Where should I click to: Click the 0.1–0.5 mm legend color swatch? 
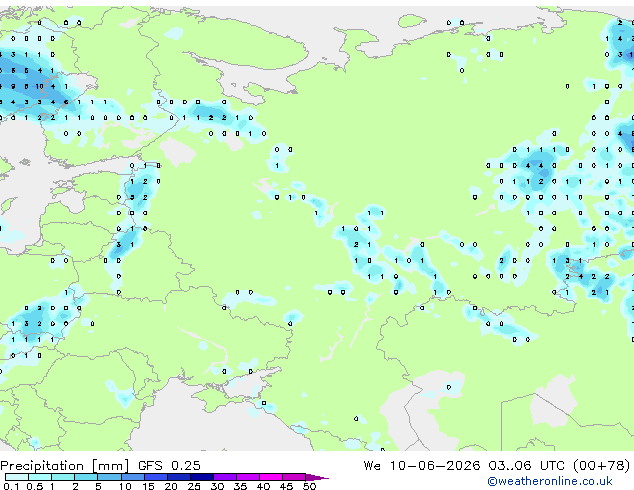(x=17, y=477)
